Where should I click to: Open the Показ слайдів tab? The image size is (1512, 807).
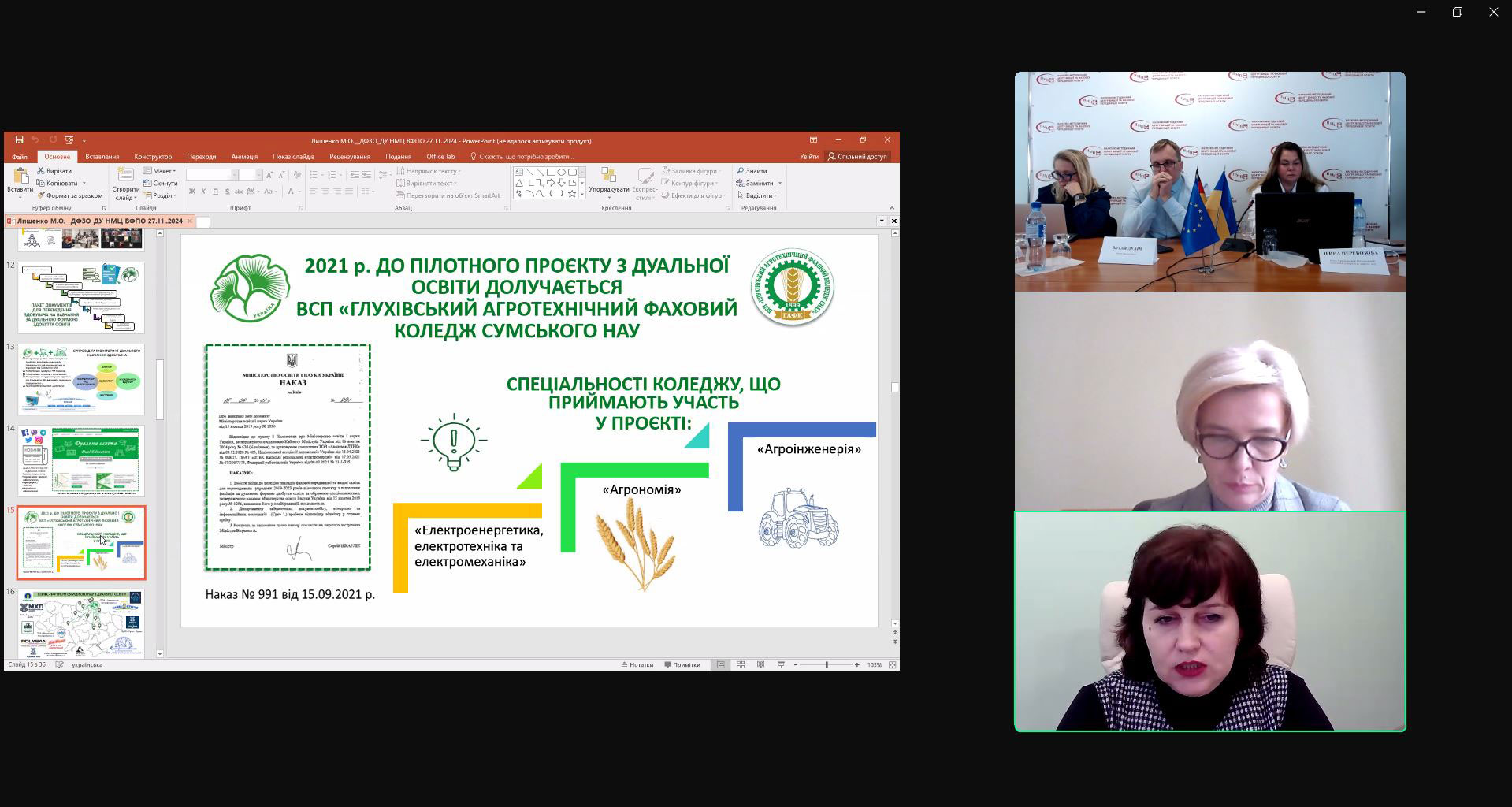coord(293,157)
